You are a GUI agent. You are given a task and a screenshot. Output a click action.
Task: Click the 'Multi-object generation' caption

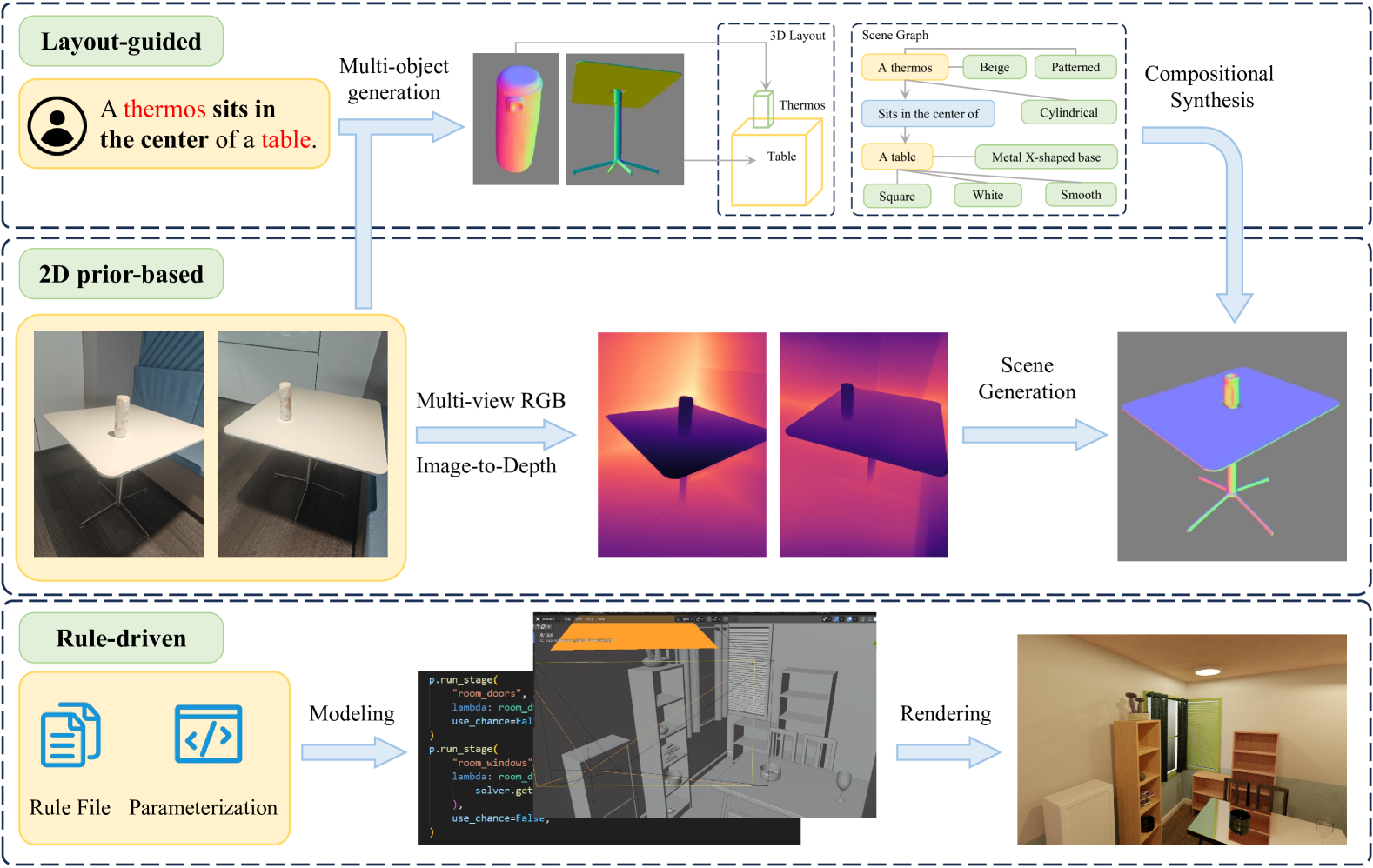[394, 79]
